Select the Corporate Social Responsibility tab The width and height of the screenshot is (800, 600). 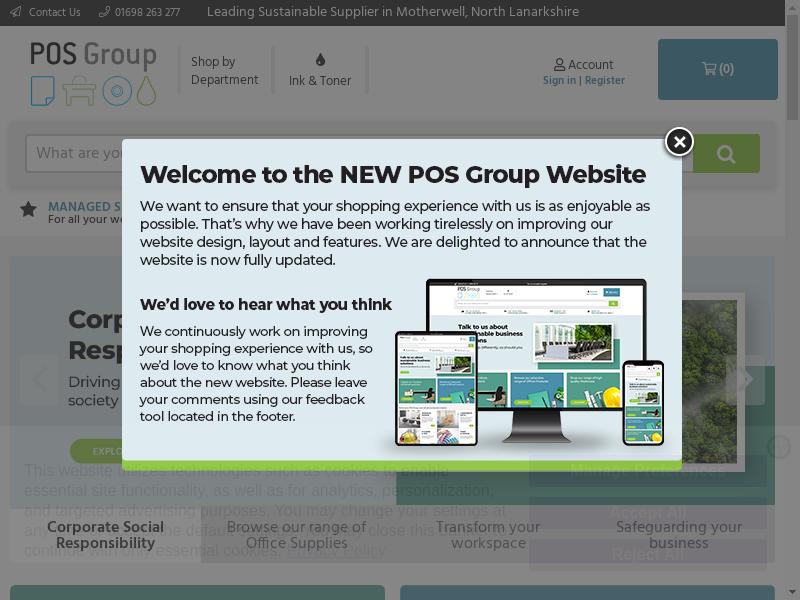pos(105,535)
